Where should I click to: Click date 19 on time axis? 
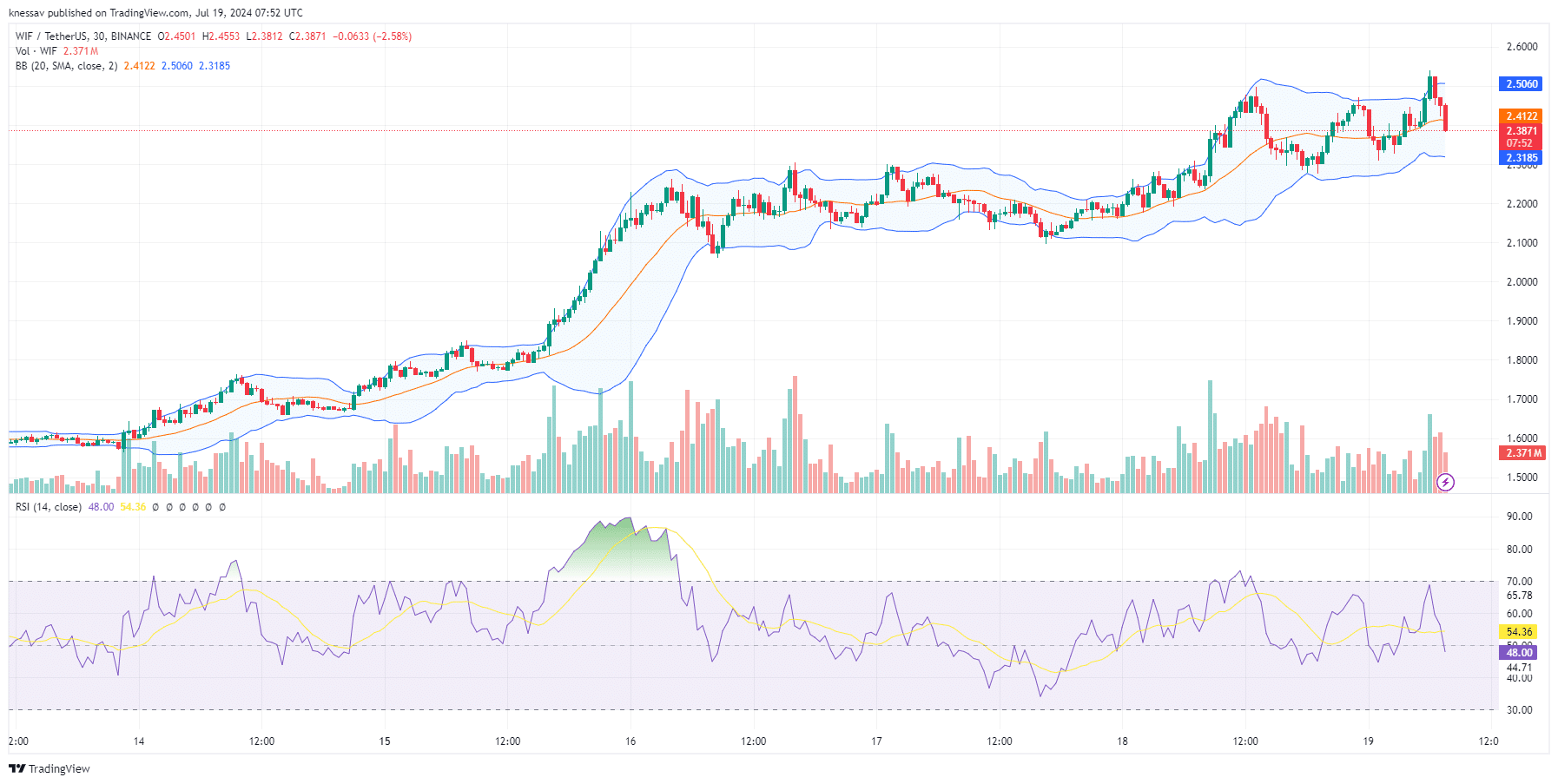tap(1368, 741)
